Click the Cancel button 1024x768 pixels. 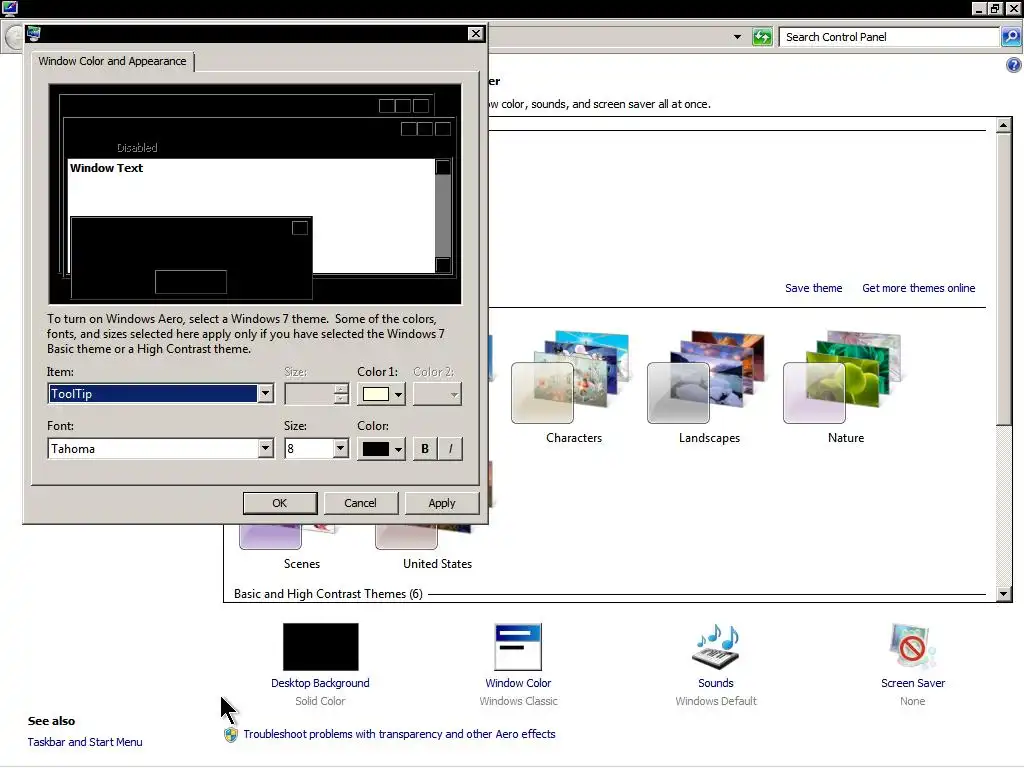(x=360, y=503)
